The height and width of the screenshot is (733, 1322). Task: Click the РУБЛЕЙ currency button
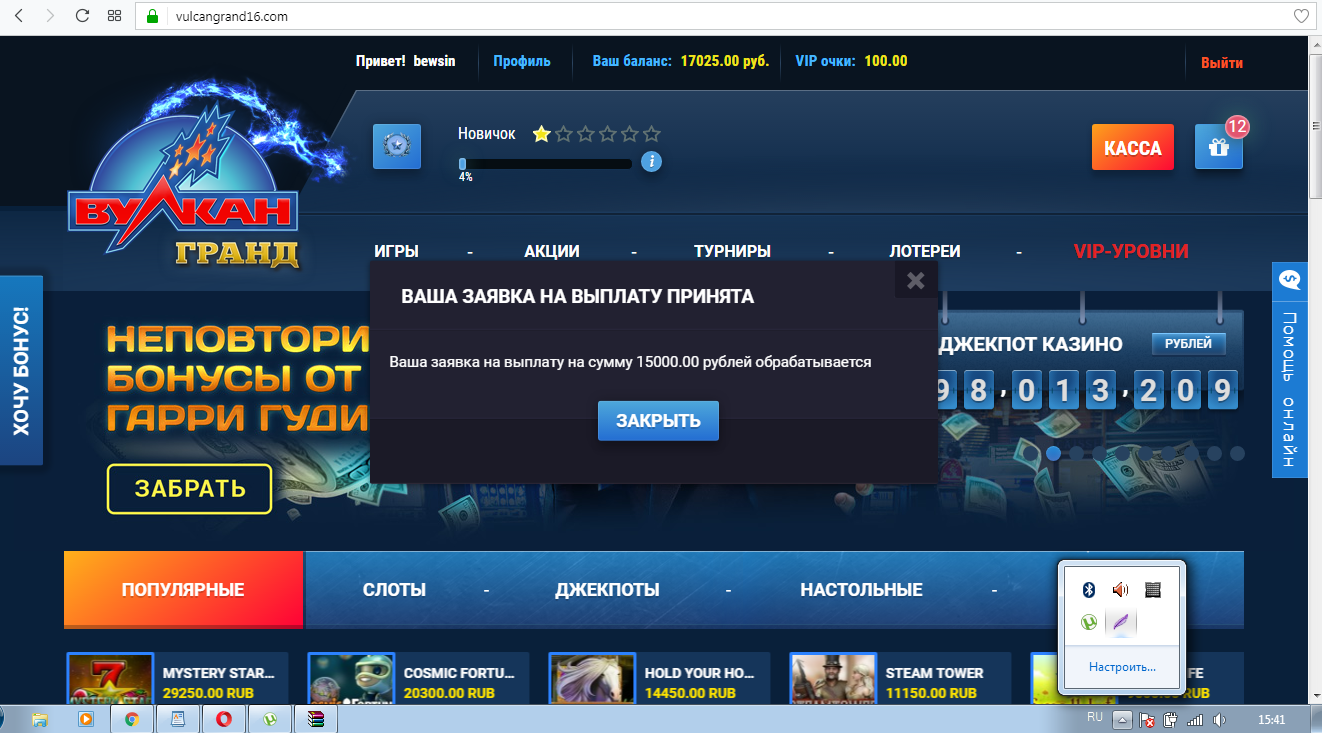coord(1188,344)
